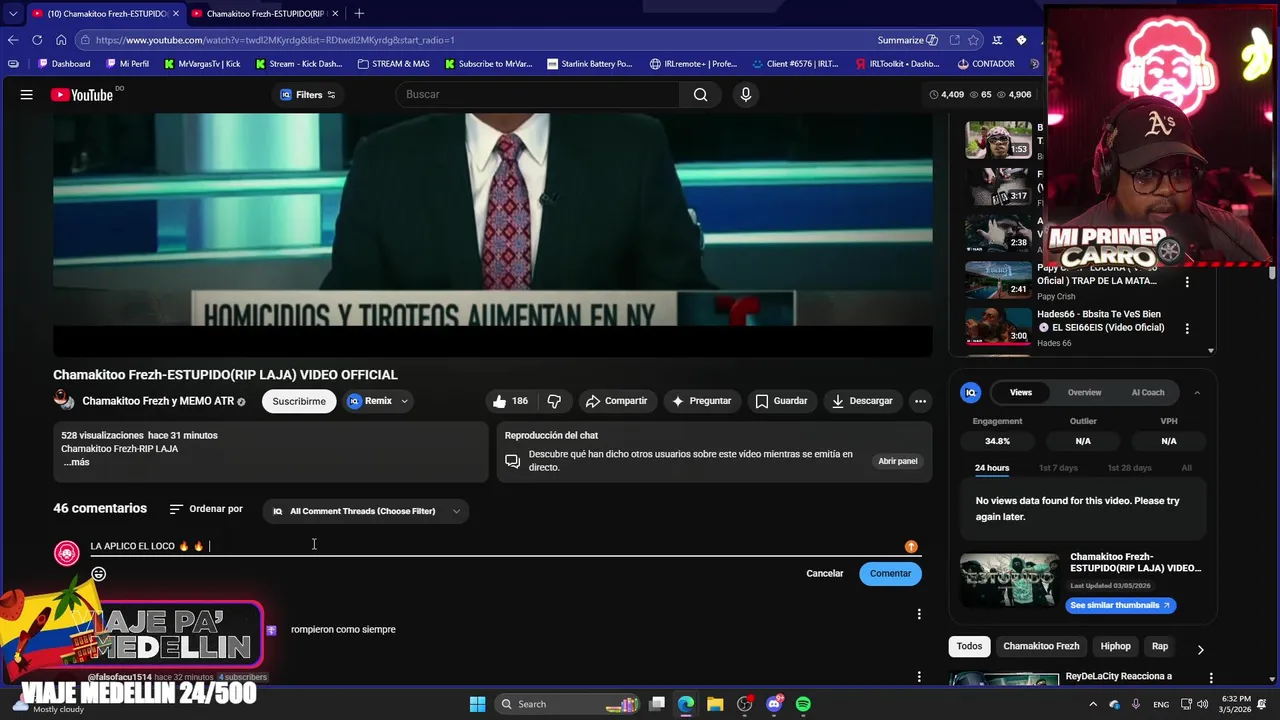Click the browser back arrow

[13, 40]
